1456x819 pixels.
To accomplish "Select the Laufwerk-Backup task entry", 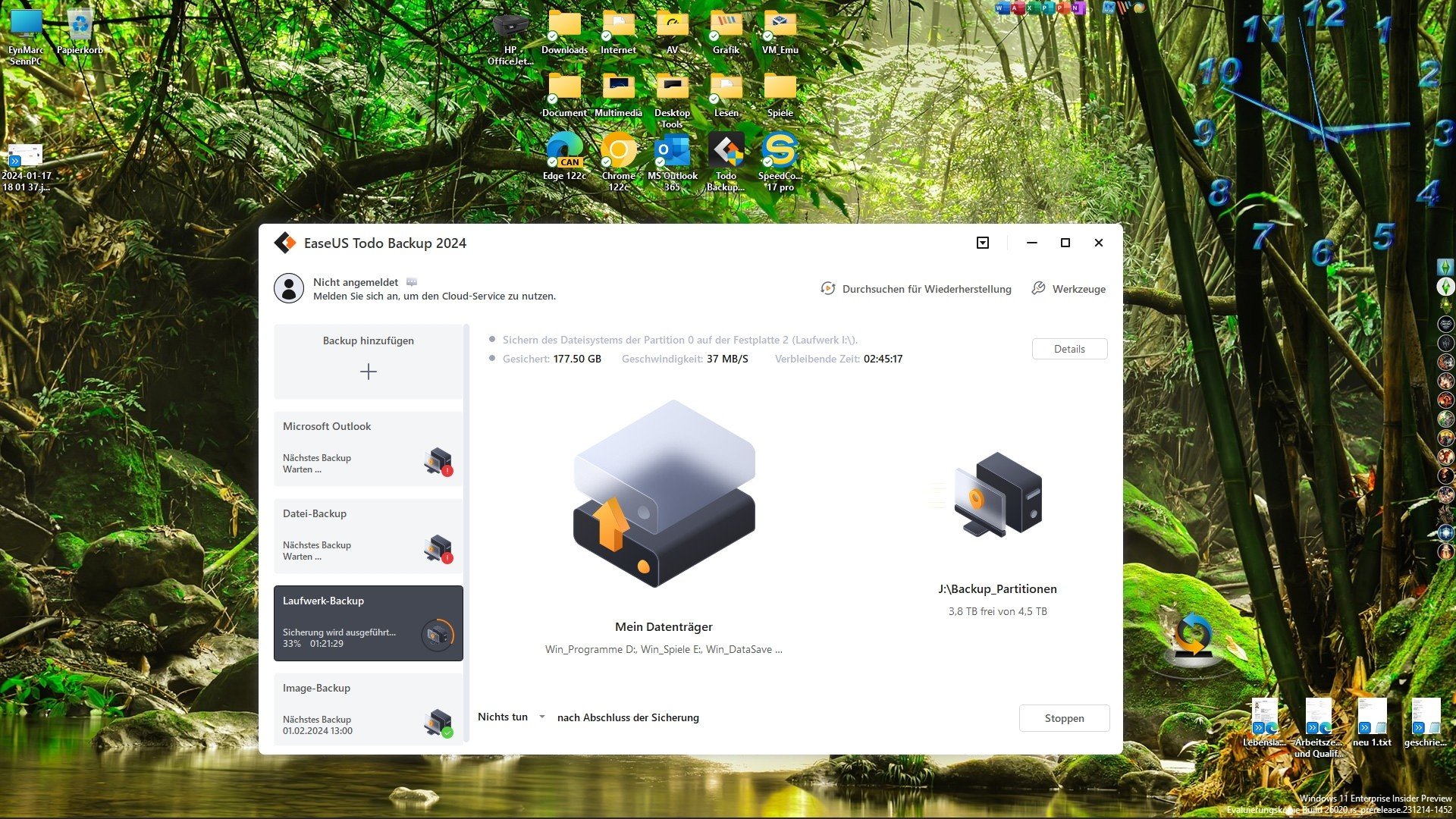I will (369, 623).
